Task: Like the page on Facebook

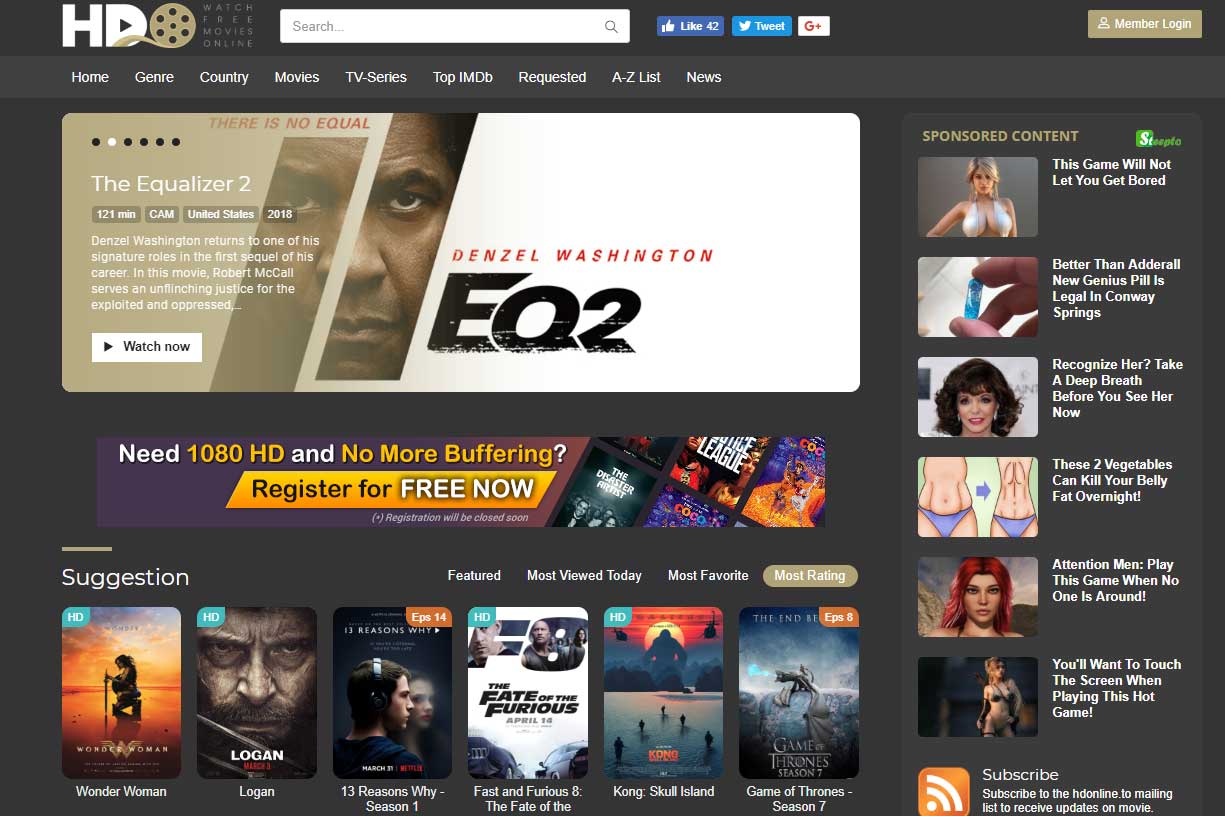Action: point(690,26)
